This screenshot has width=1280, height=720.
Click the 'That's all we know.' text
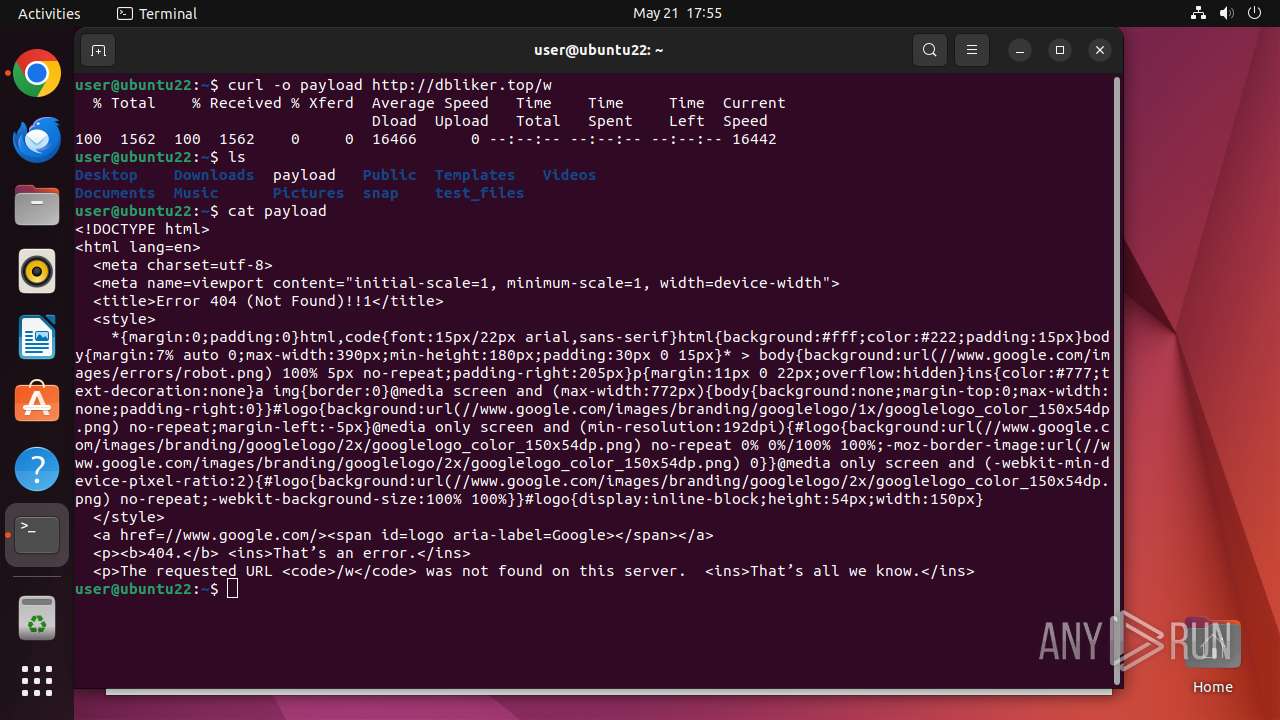point(835,571)
